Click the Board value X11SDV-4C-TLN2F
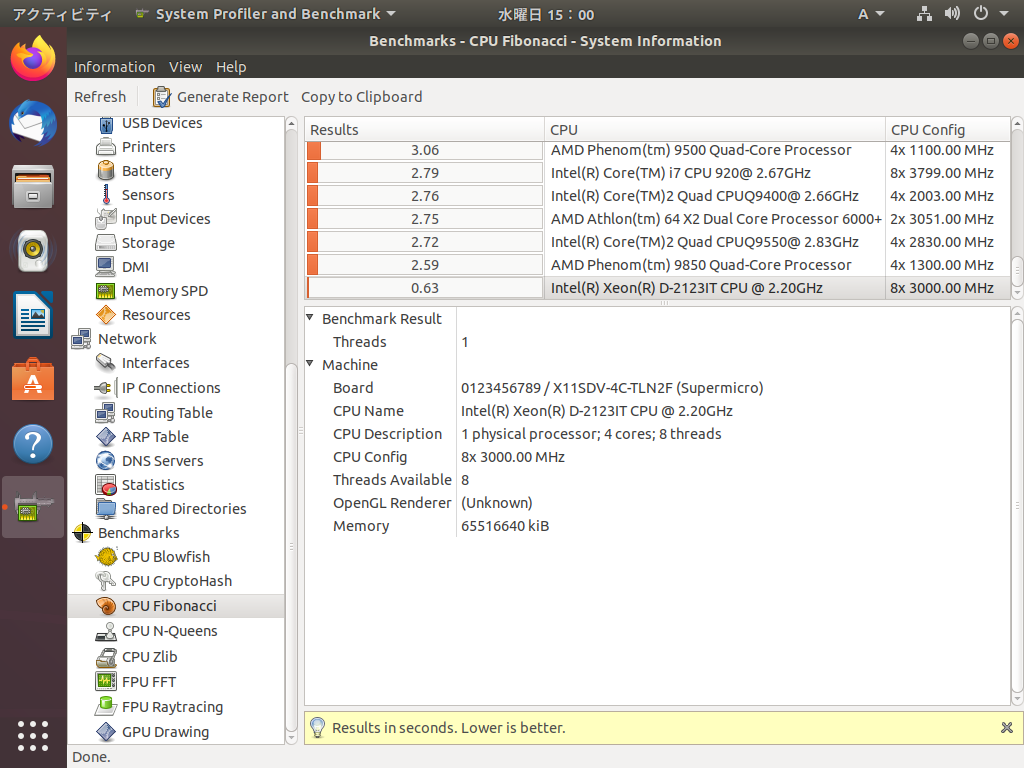 [612, 388]
